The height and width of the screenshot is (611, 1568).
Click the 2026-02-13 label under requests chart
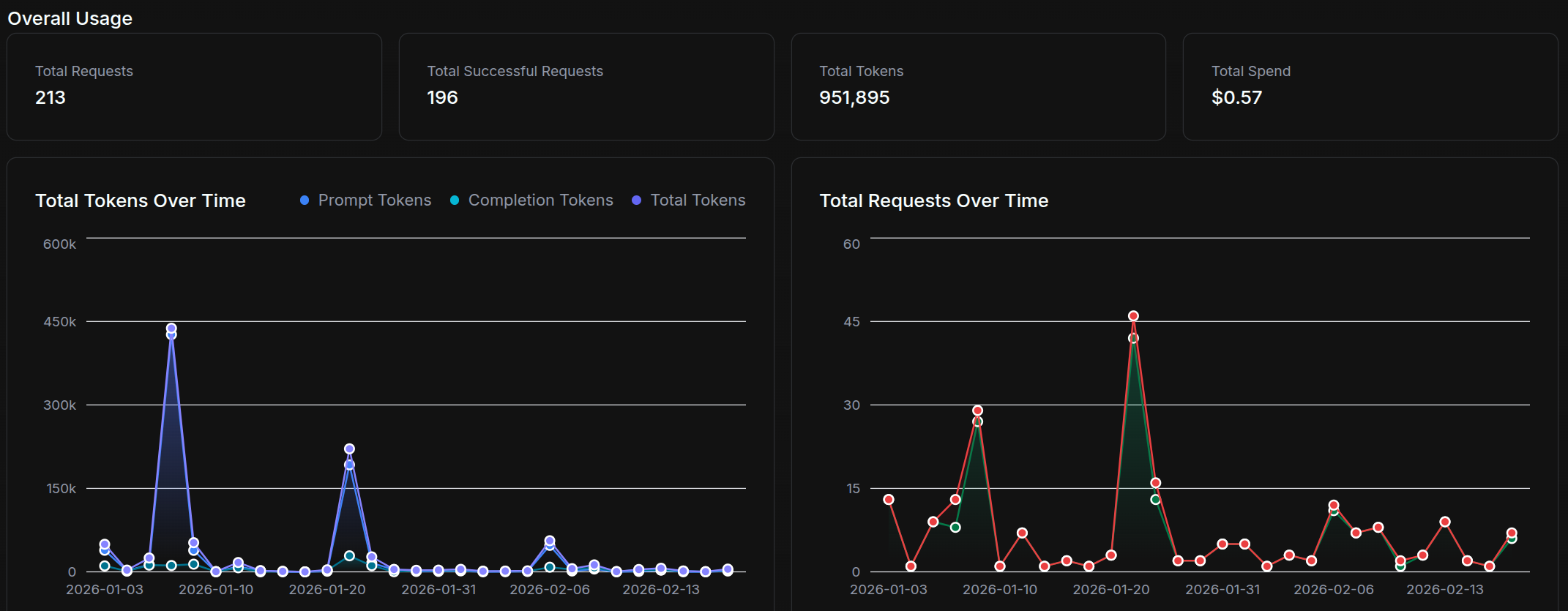[1444, 590]
